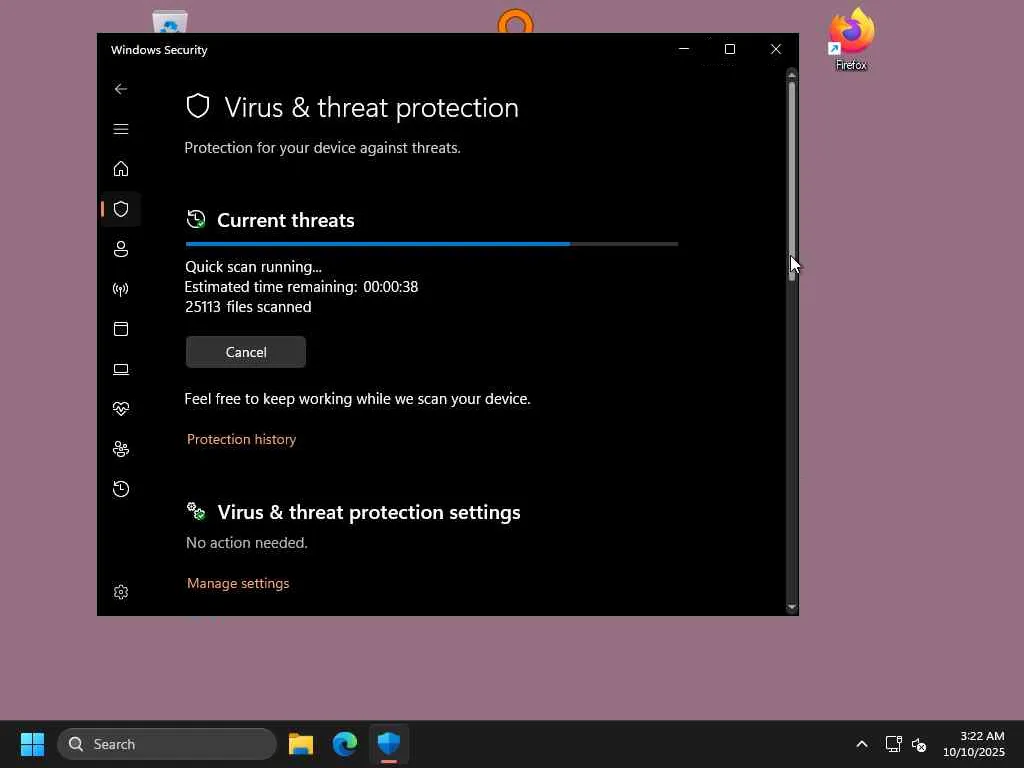Click the quick scan progress bar
This screenshot has width=1024, height=768.
pos(432,244)
